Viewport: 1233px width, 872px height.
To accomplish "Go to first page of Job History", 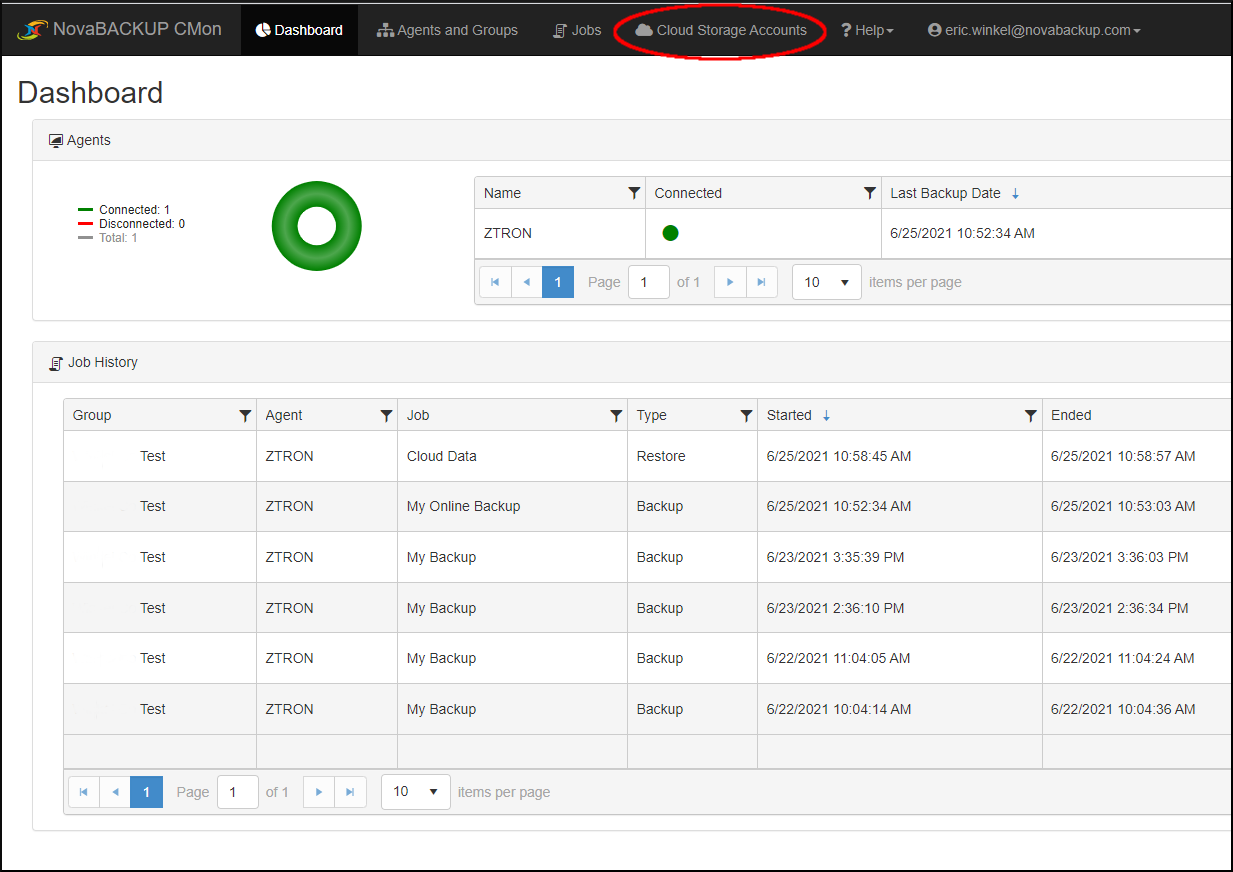I will (x=84, y=792).
